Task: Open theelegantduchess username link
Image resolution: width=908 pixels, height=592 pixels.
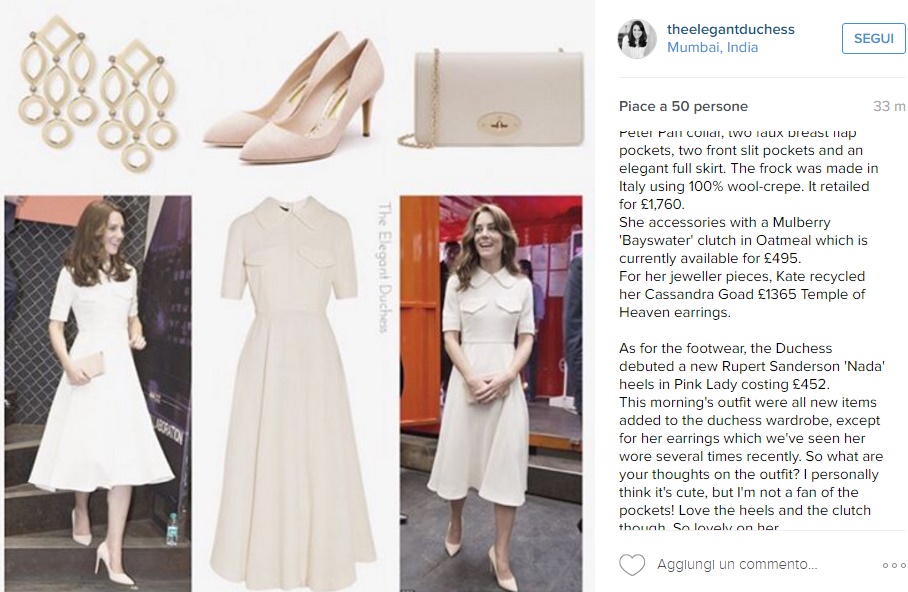Action: (731, 29)
